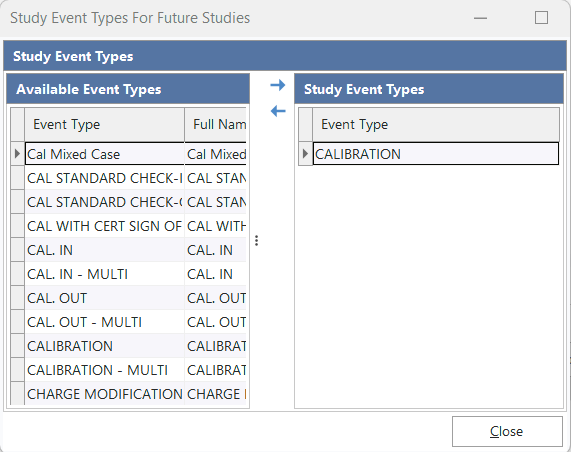571x452 pixels.
Task: Click the Full Name cell for CALIBRATION - MULTI
Action: 216,370
